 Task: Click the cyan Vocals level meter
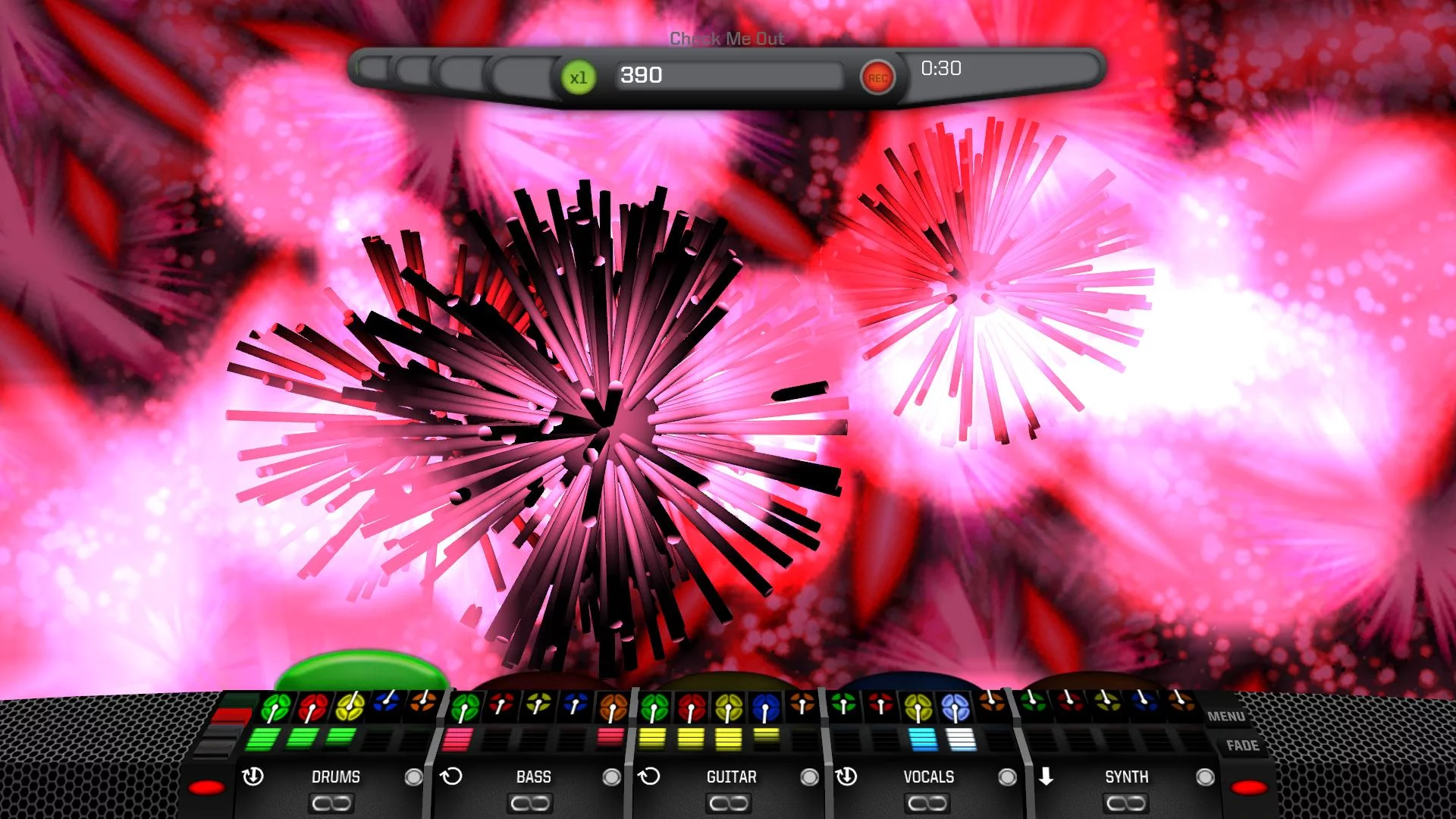click(922, 739)
